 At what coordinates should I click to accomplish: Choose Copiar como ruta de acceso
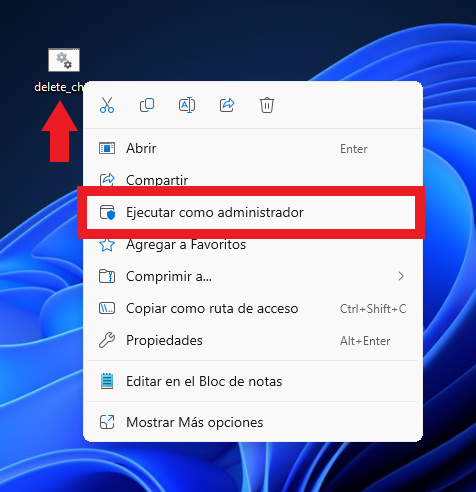click(x=253, y=308)
